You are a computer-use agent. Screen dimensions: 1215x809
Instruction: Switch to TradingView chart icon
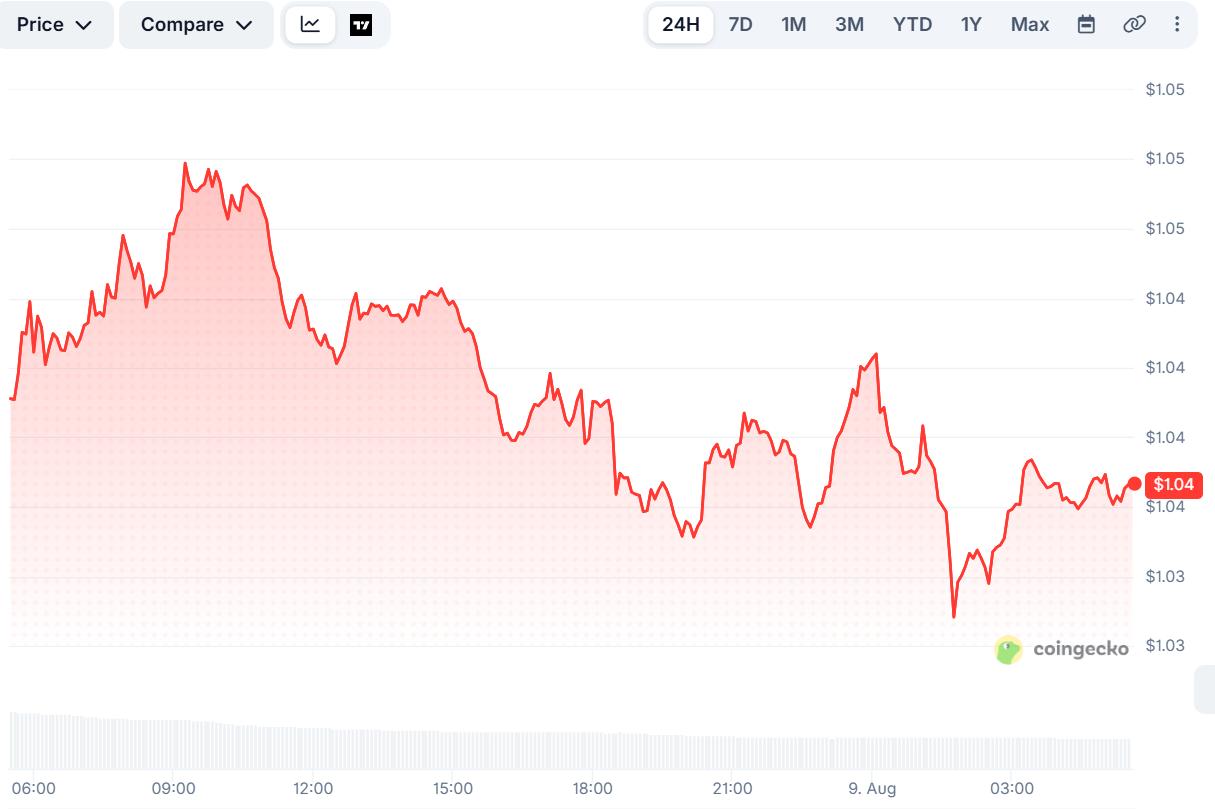pyautogui.click(x=361, y=25)
